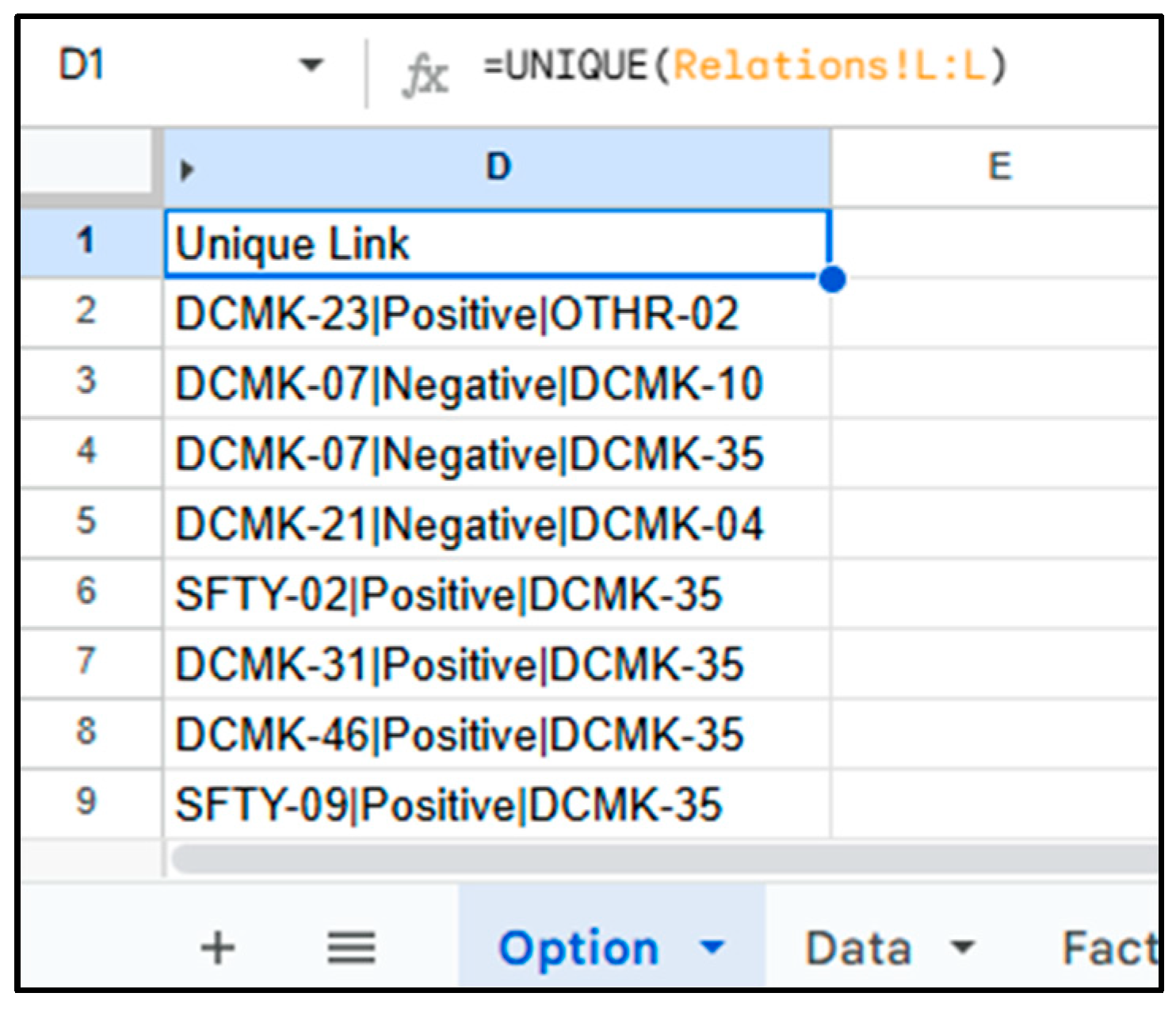Click the fx function icon
This screenshot has width=1176, height=1012.
pos(426,76)
